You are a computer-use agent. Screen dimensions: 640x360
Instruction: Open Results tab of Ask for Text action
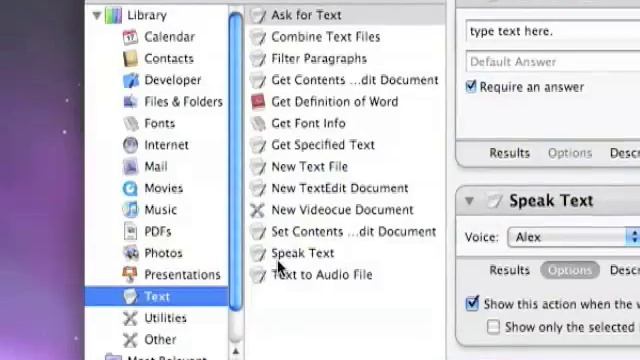pos(509,153)
